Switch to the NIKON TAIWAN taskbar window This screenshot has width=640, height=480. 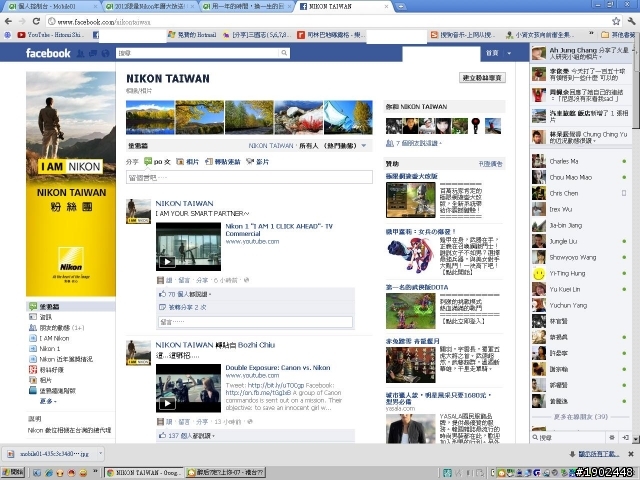[143, 473]
